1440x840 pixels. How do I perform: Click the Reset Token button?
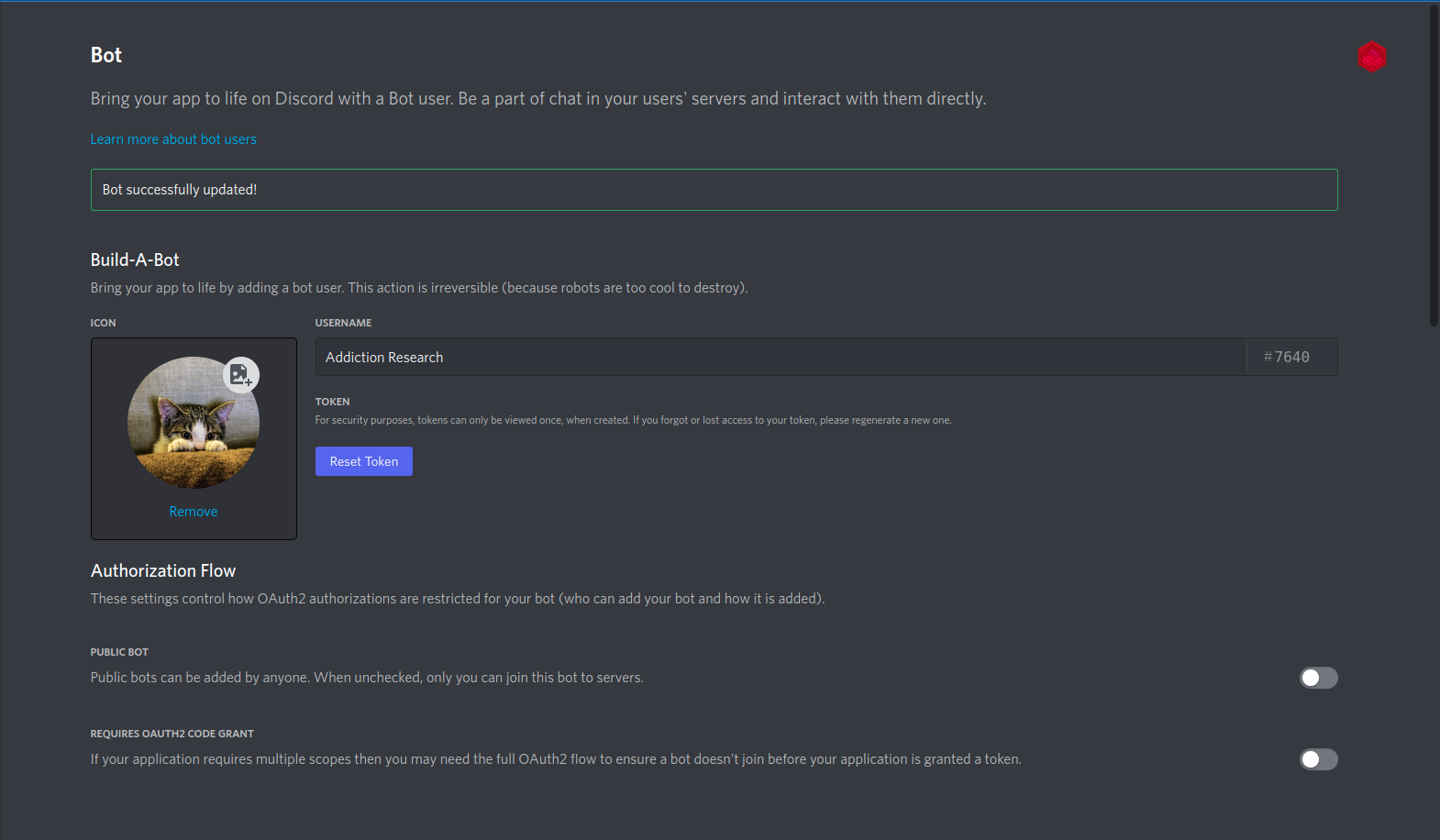pyautogui.click(x=363, y=461)
